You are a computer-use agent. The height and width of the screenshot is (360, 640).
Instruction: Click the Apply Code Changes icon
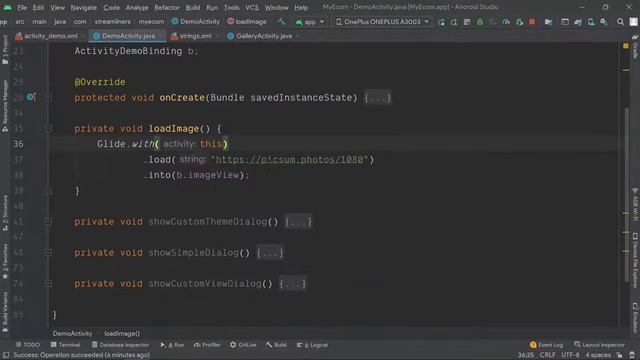point(467,22)
